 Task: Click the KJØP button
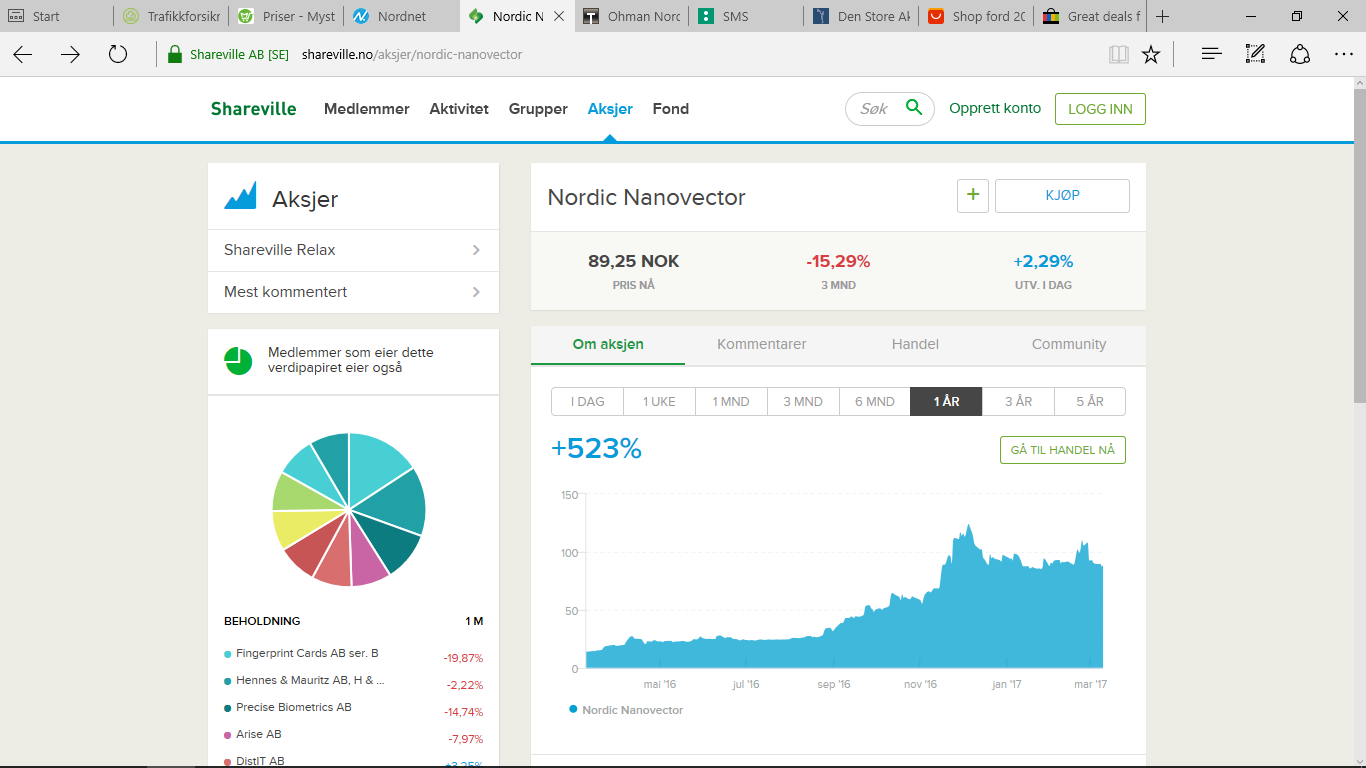[1062, 196]
